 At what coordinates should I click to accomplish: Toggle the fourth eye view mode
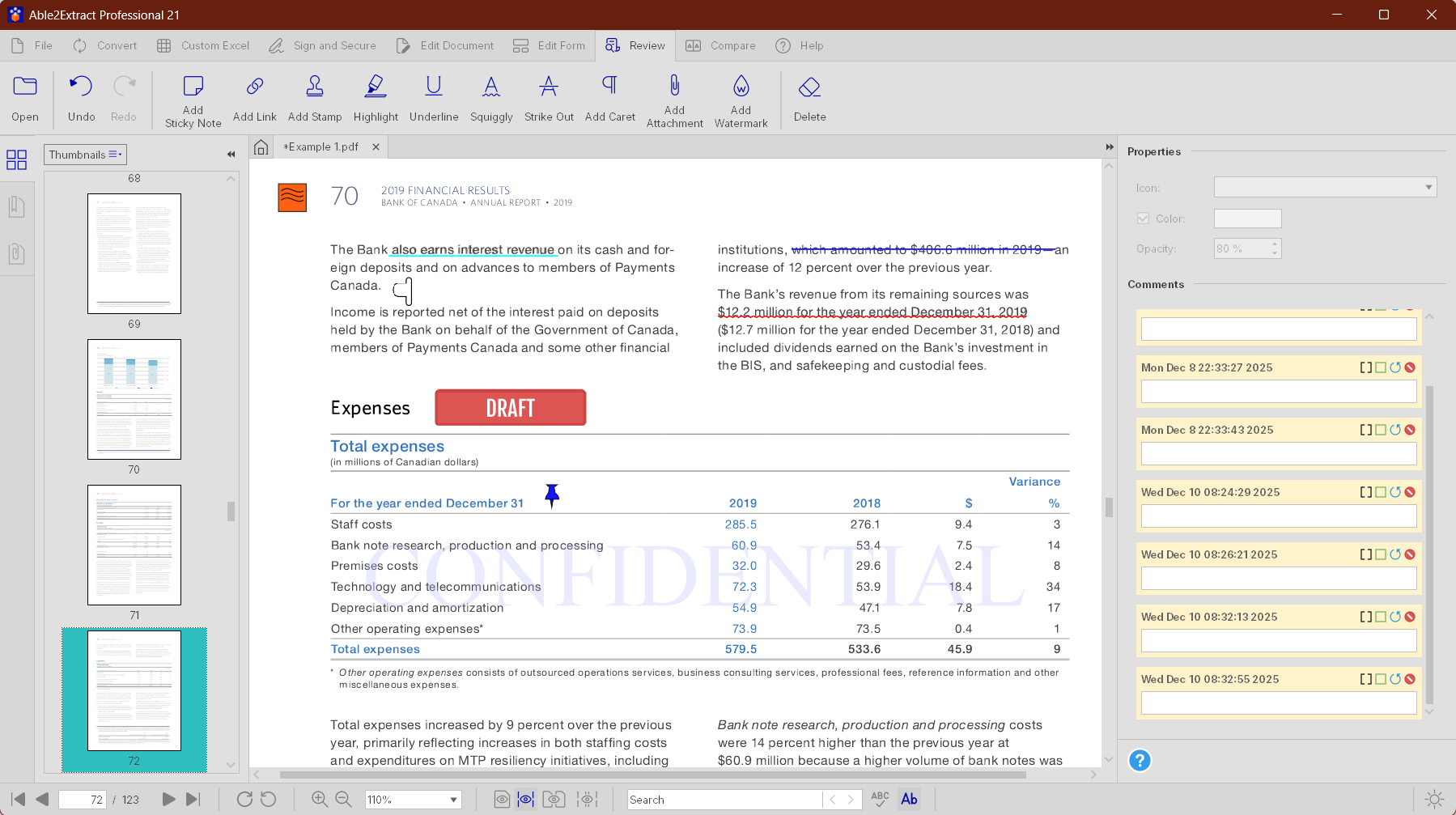(587, 800)
